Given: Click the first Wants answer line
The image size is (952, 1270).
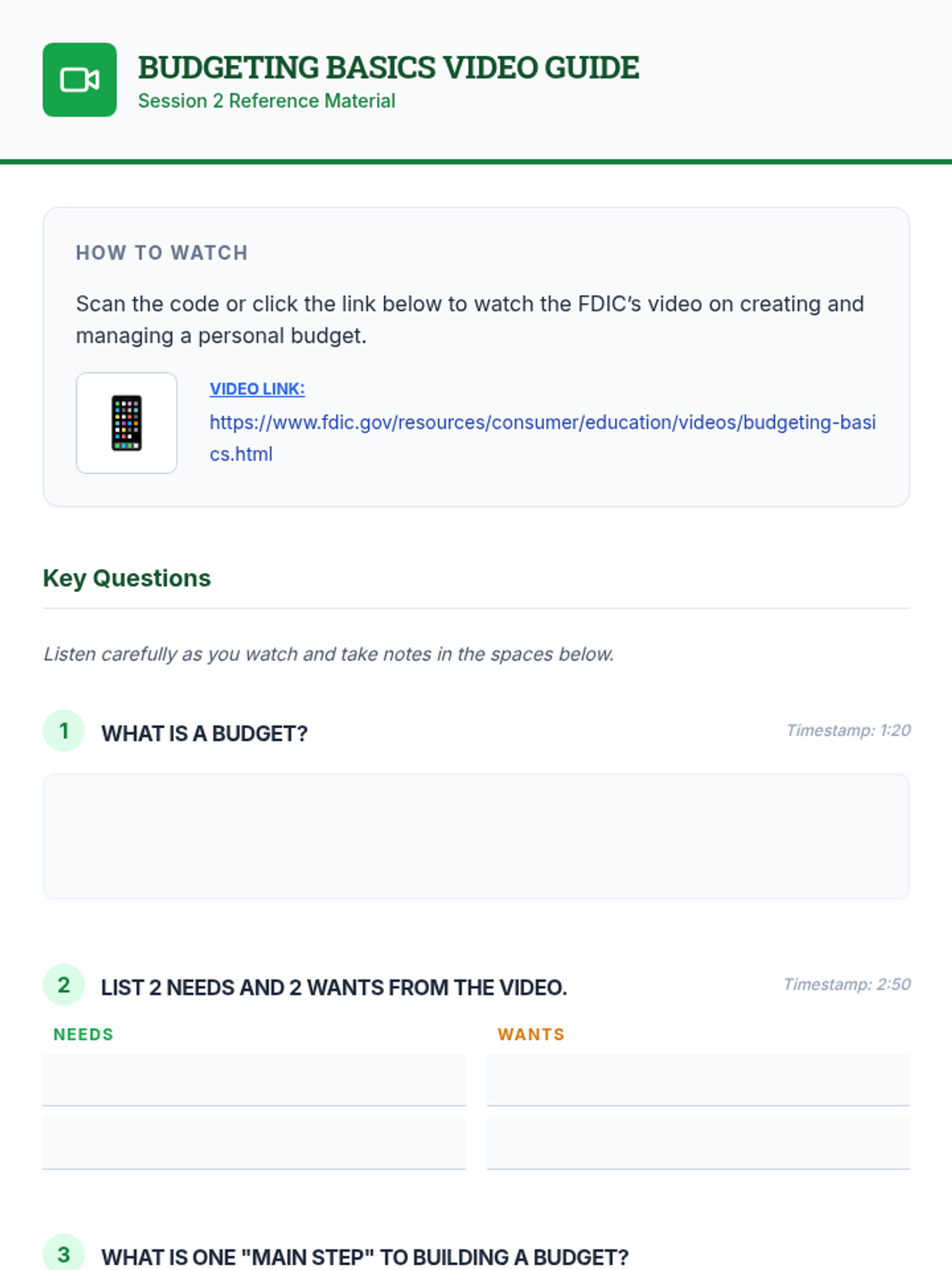Looking at the screenshot, I should click(x=698, y=1079).
